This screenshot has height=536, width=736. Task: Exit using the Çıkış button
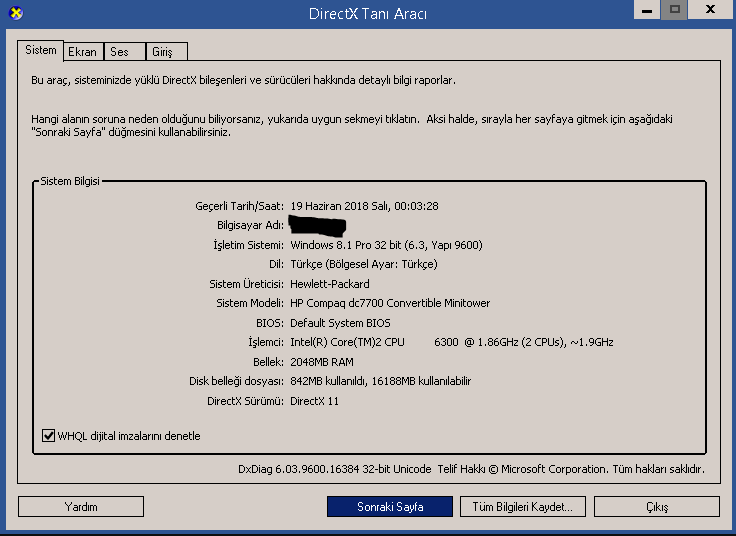[657, 507]
